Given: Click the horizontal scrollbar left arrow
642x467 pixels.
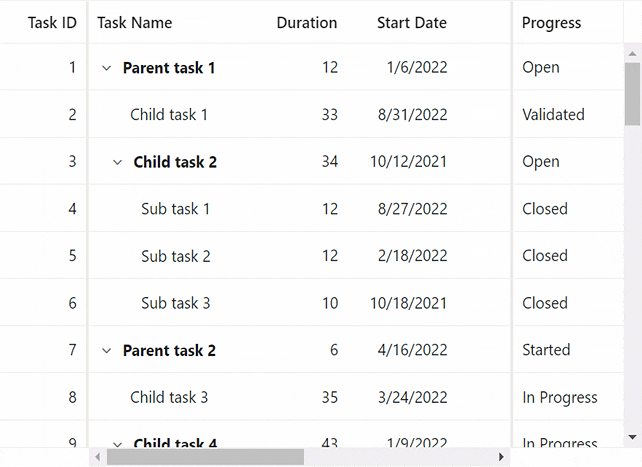Looking at the screenshot, I should [x=97, y=457].
